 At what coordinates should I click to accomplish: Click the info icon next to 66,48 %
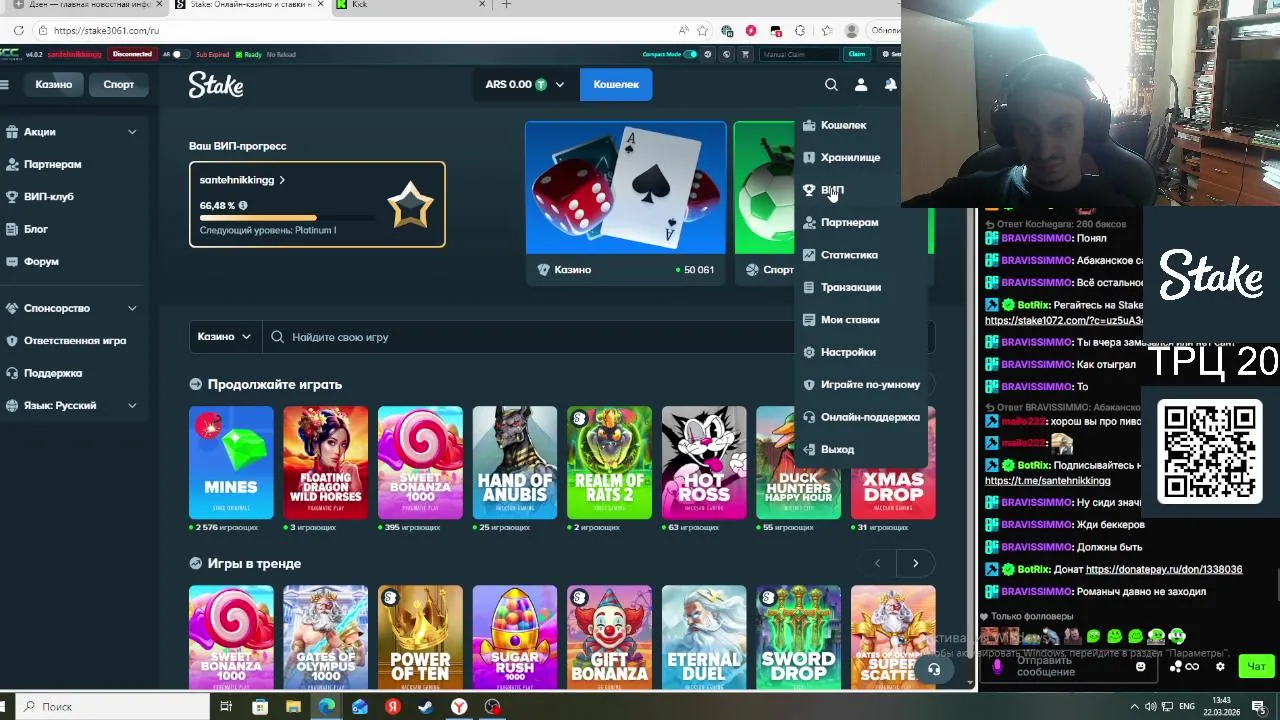[243, 205]
